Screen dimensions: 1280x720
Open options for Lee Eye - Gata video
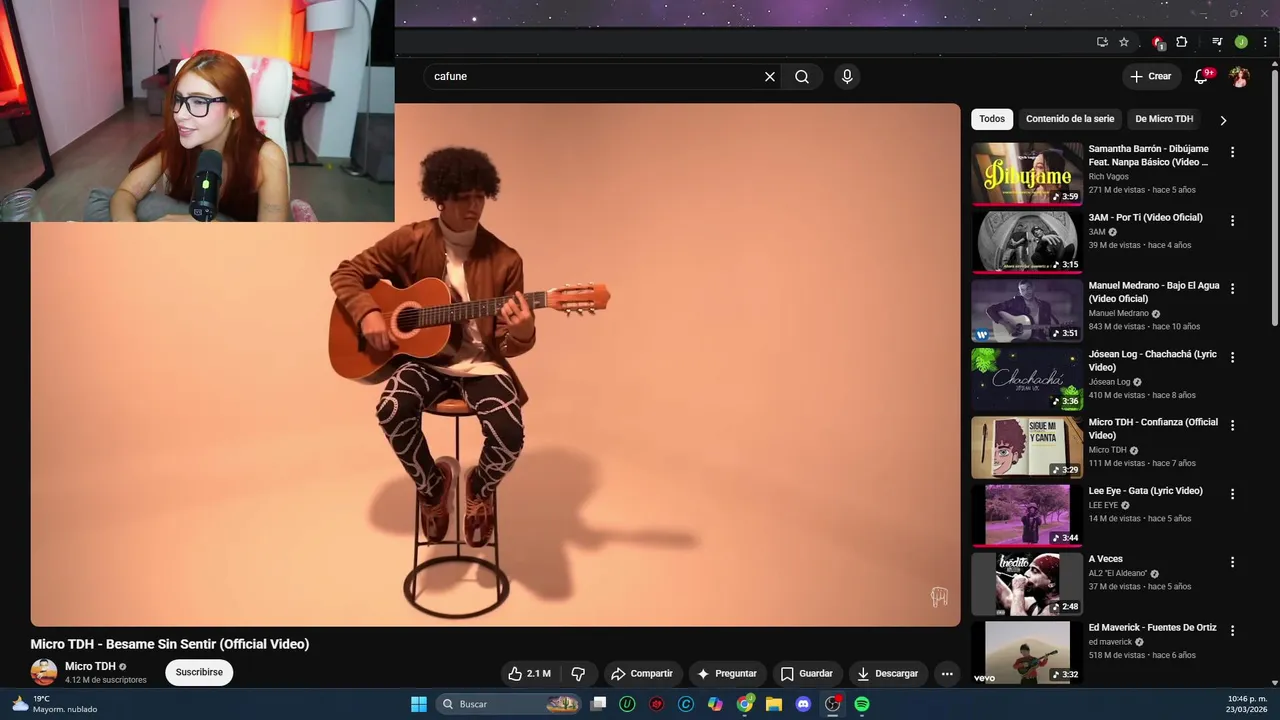[1232, 494]
